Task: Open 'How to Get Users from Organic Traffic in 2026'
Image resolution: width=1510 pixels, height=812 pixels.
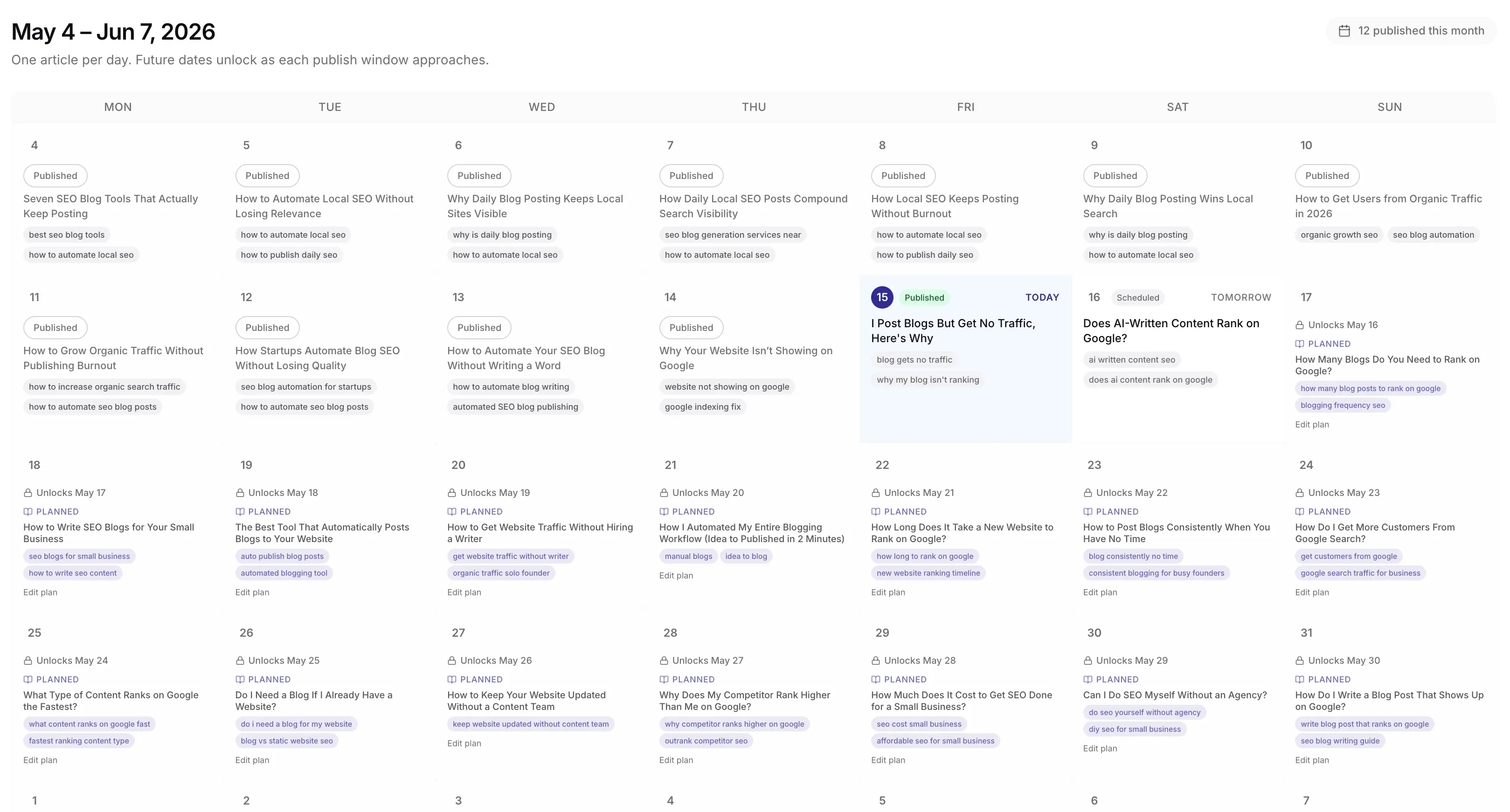Action: click(1388, 206)
